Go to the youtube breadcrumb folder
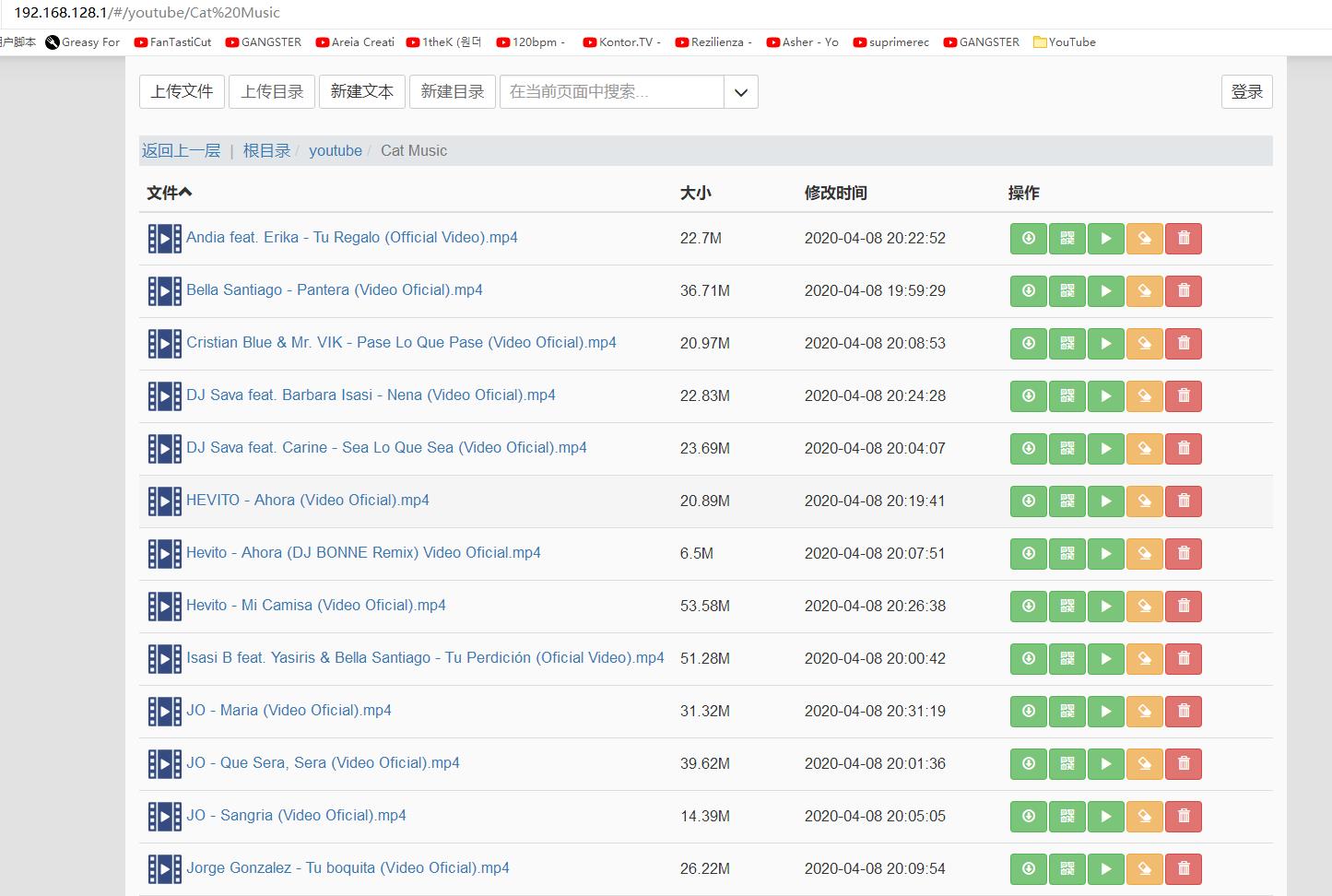Image resolution: width=1332 pixels, height=896 pixels. click(335, 151)
